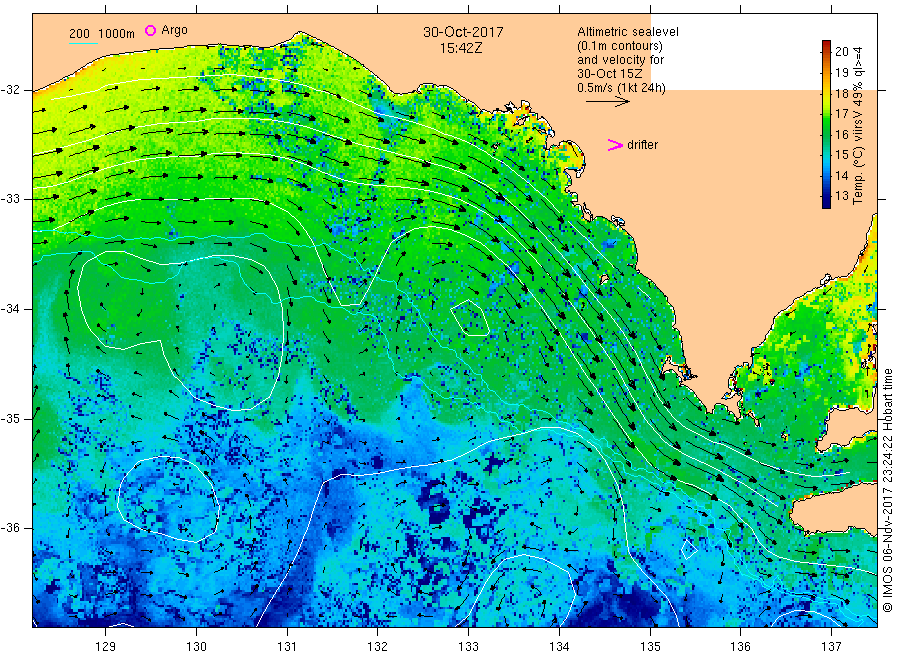The image size is (900, 660).
Task: Click the temperature color bar
Action: coord(826,124)
